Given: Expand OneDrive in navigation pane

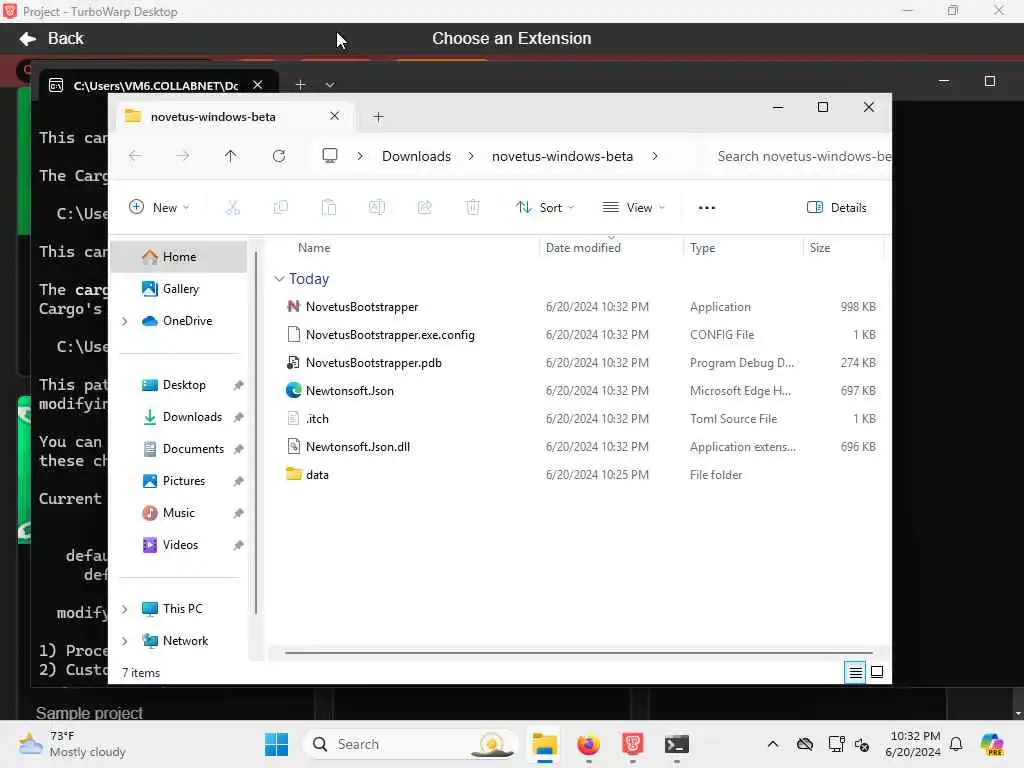Looking at the screenshot, I should point(125,321).
